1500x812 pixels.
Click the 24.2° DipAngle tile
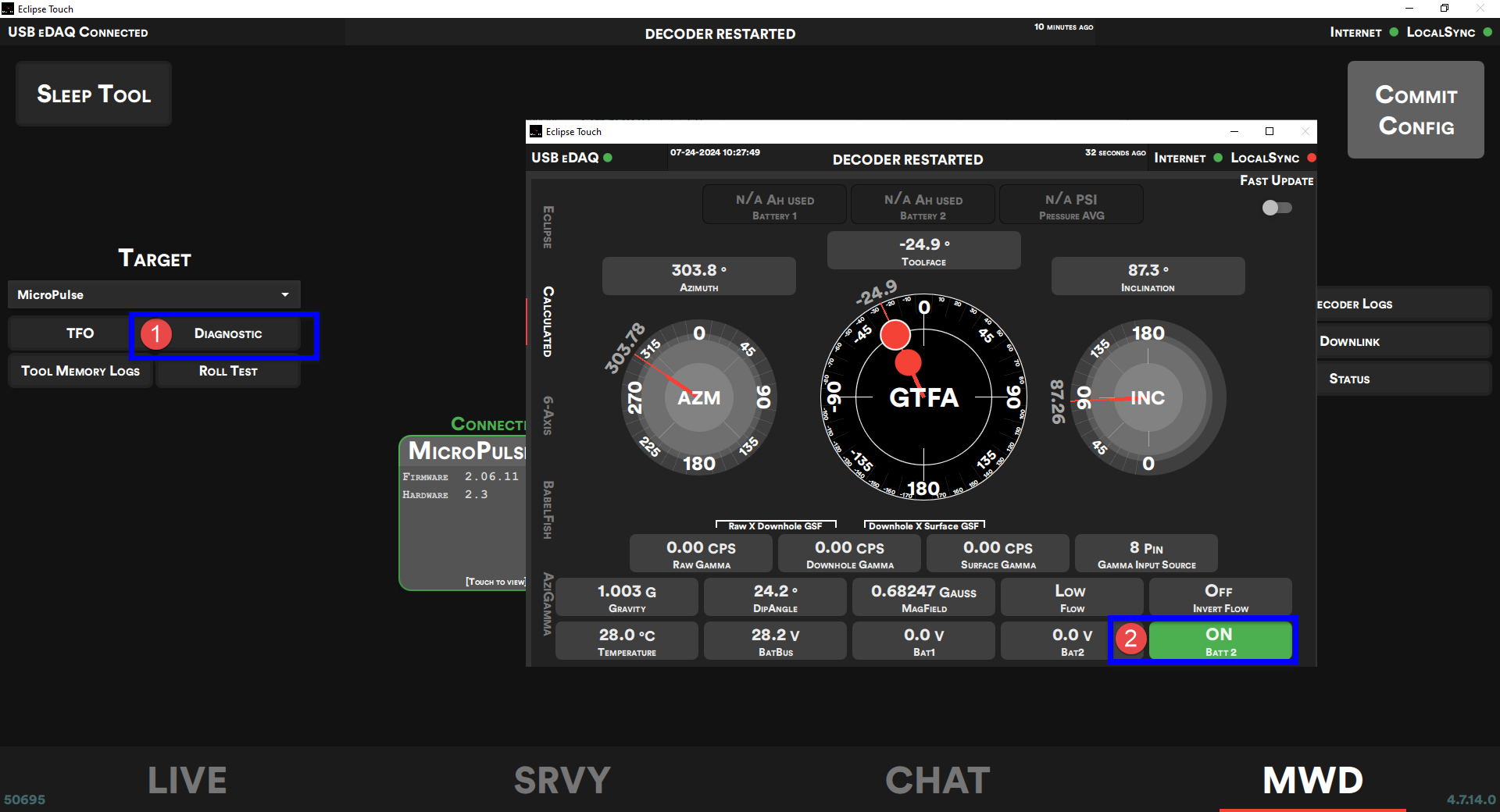(x=775, y=597)
